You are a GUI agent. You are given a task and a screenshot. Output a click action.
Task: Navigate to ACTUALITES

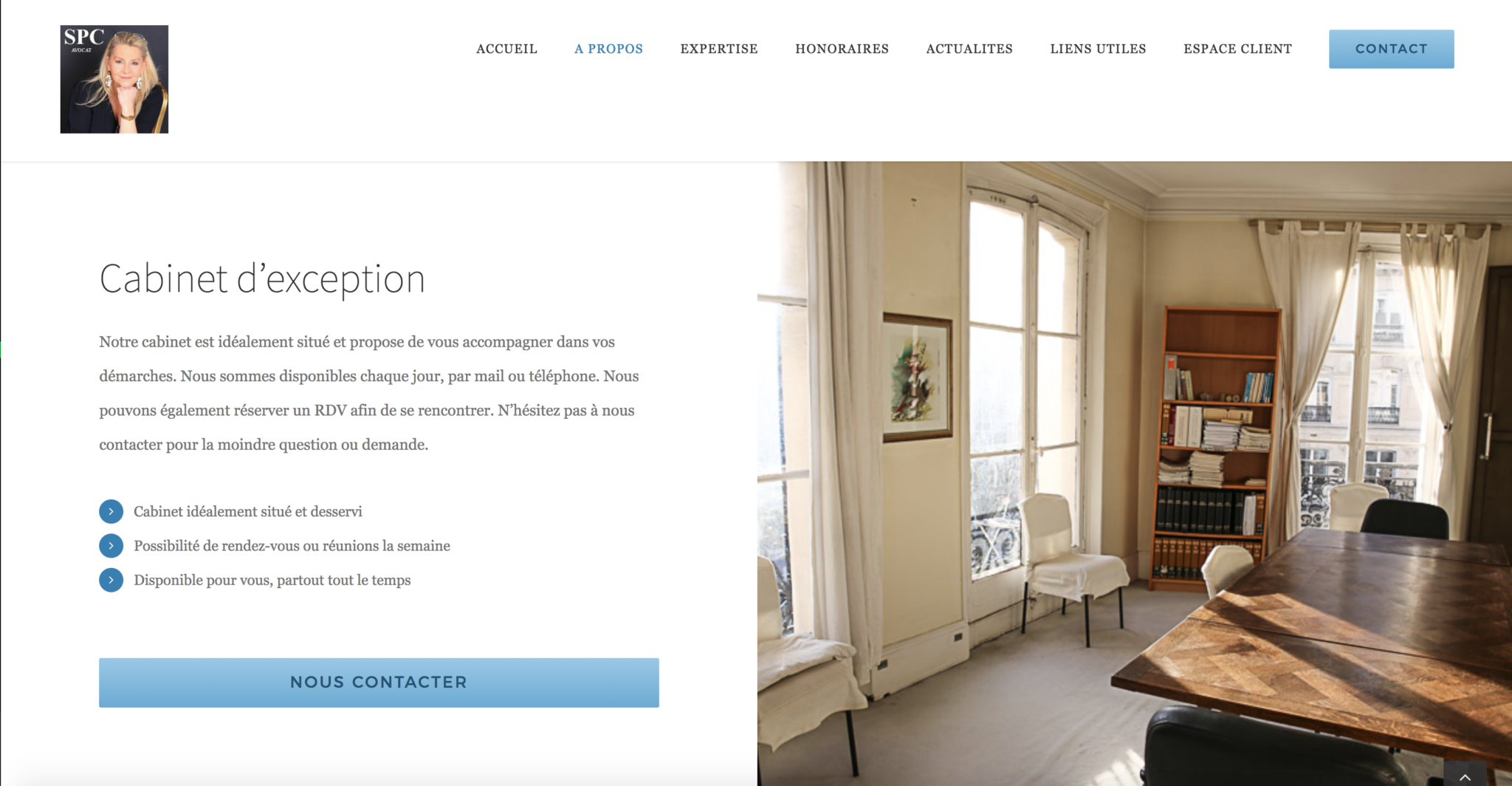tap(969, 49)
